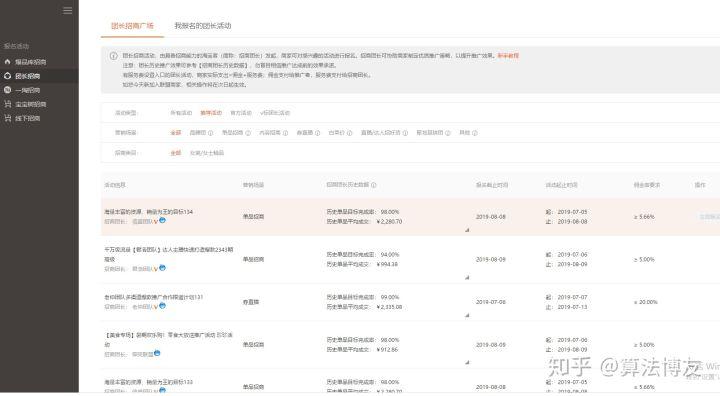720x396 pixels.
Task: Click the 一淘招商 sidebar icon
Action: tap(7, 90)
